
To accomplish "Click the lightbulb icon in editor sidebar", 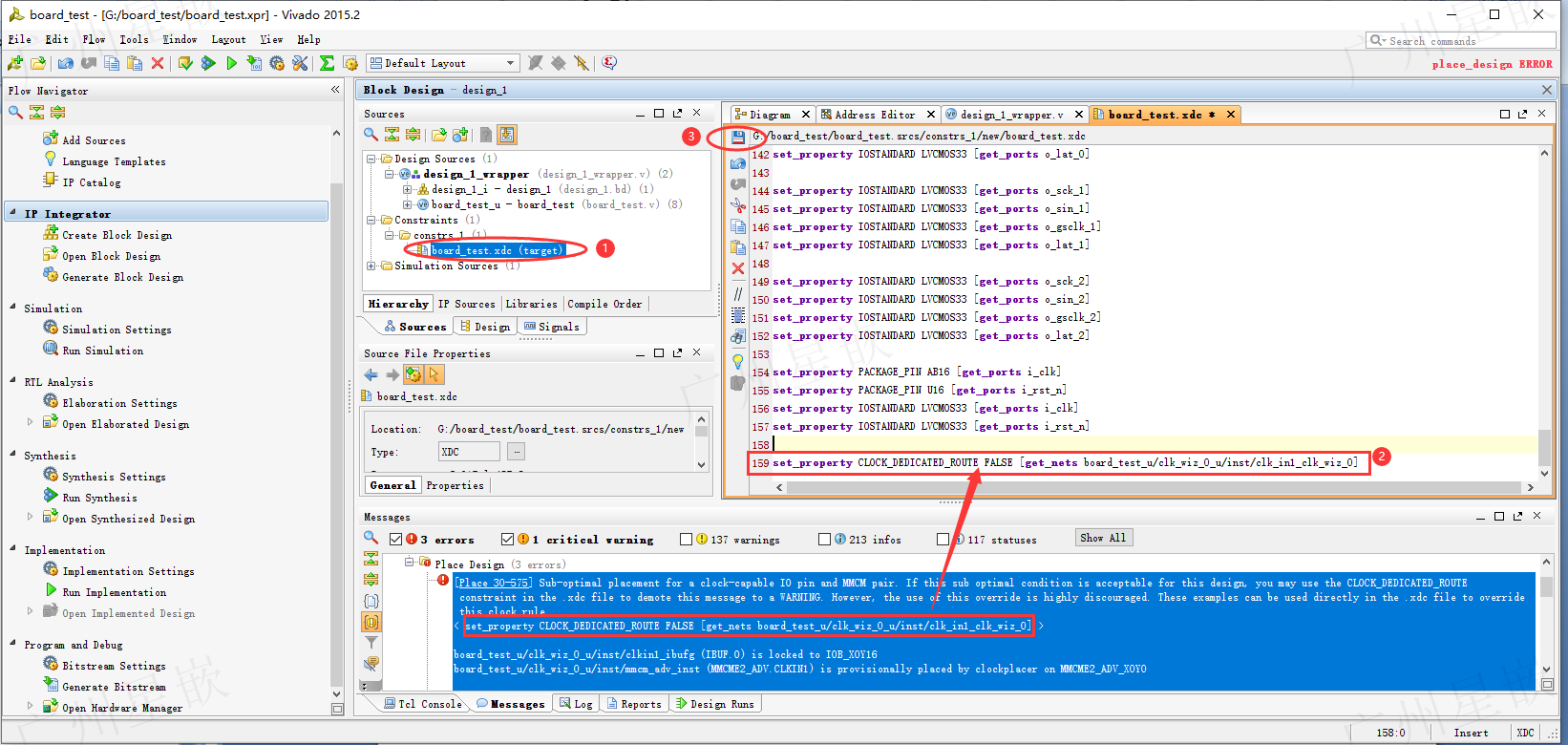I will point(738,361).
